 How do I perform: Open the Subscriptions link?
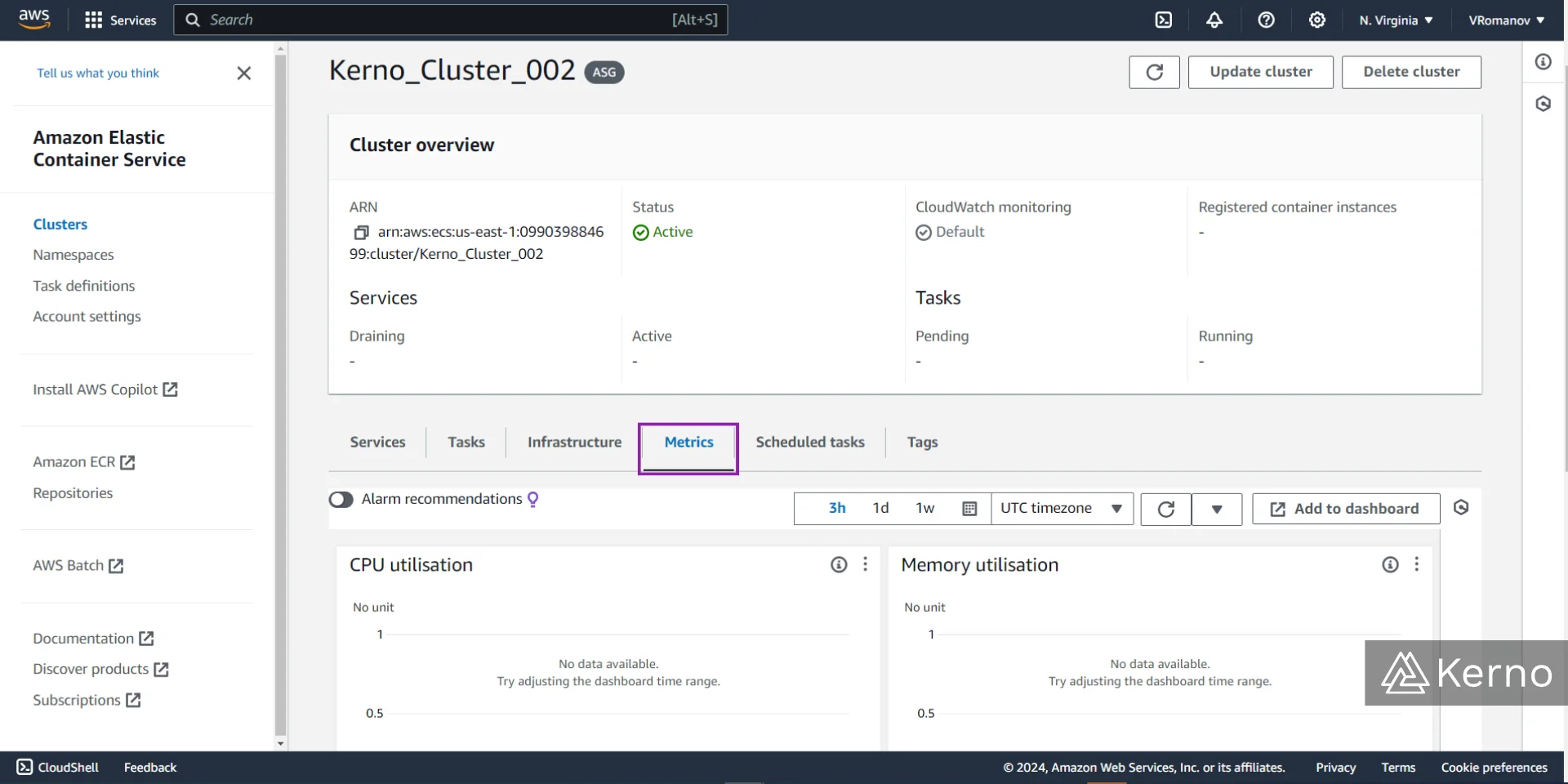click(x=87, y=700)
